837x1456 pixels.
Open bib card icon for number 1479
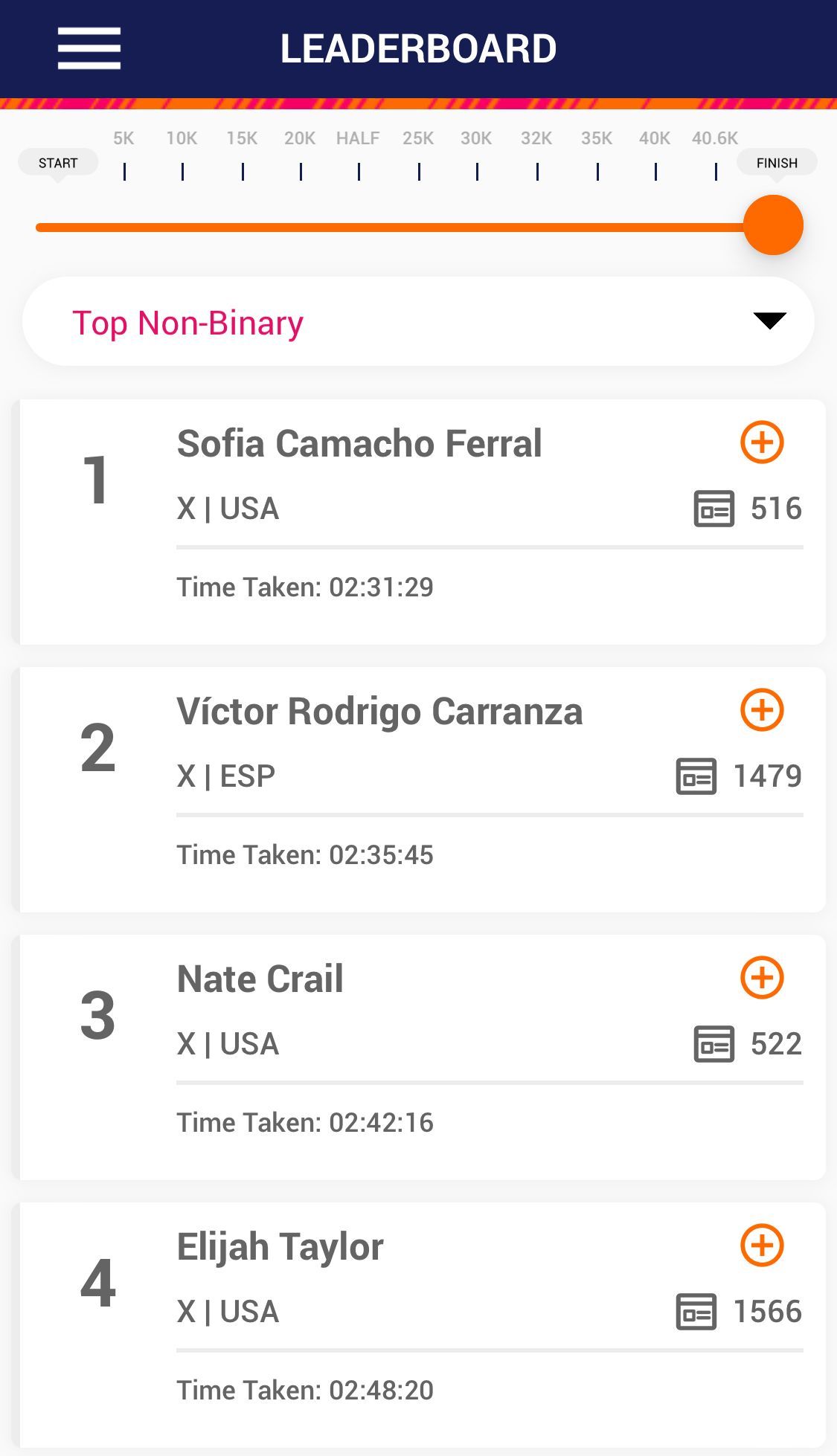tap(696, 776)
